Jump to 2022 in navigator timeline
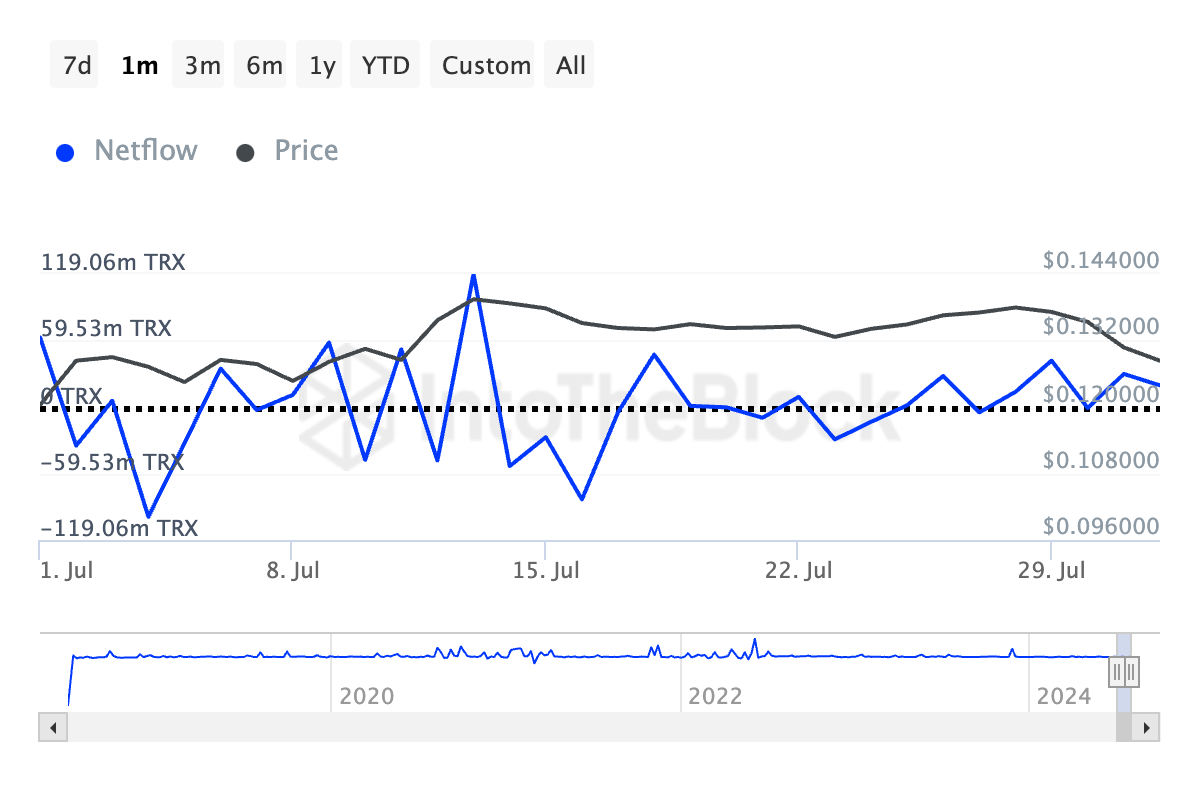Image resolution: width=1200 pixels, height=800 pixels. click(715, 695)
